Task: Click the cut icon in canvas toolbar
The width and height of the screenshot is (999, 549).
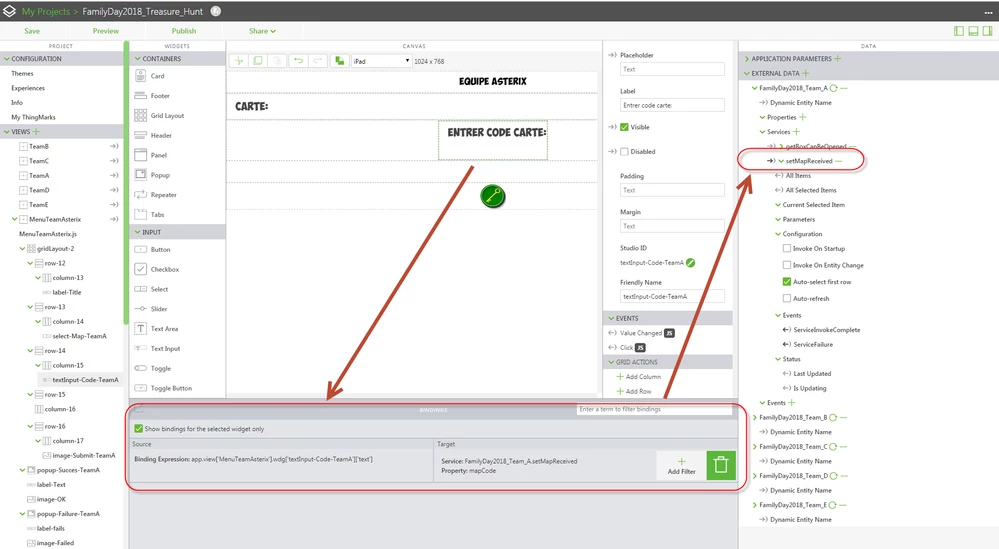Action: pyautogui.click(x=238, y=61)
